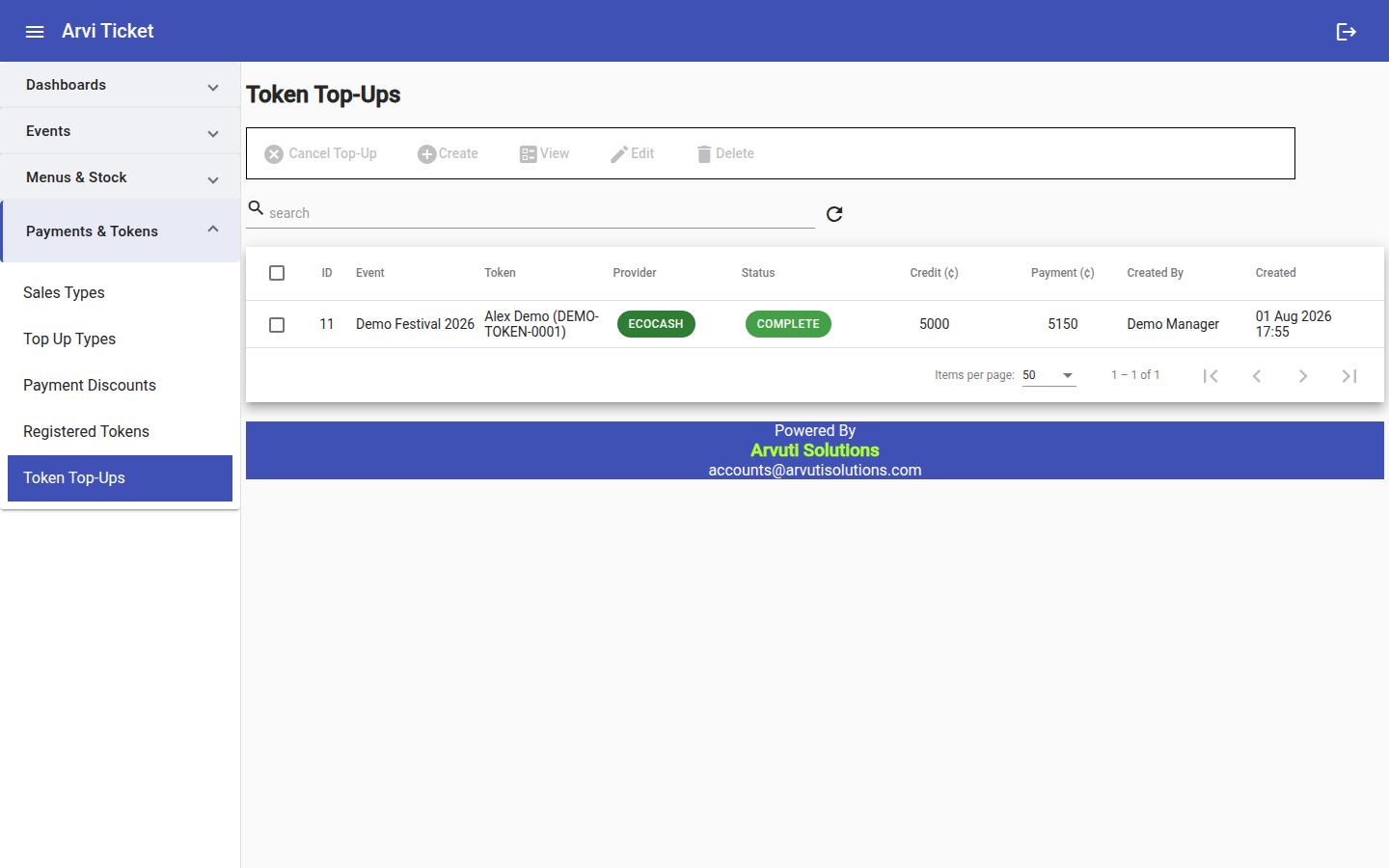Image resolution: width=1389 pixels, height=868 pixels.
Task: Click the payment value 5150
Action: click(x=1063, y=324)
